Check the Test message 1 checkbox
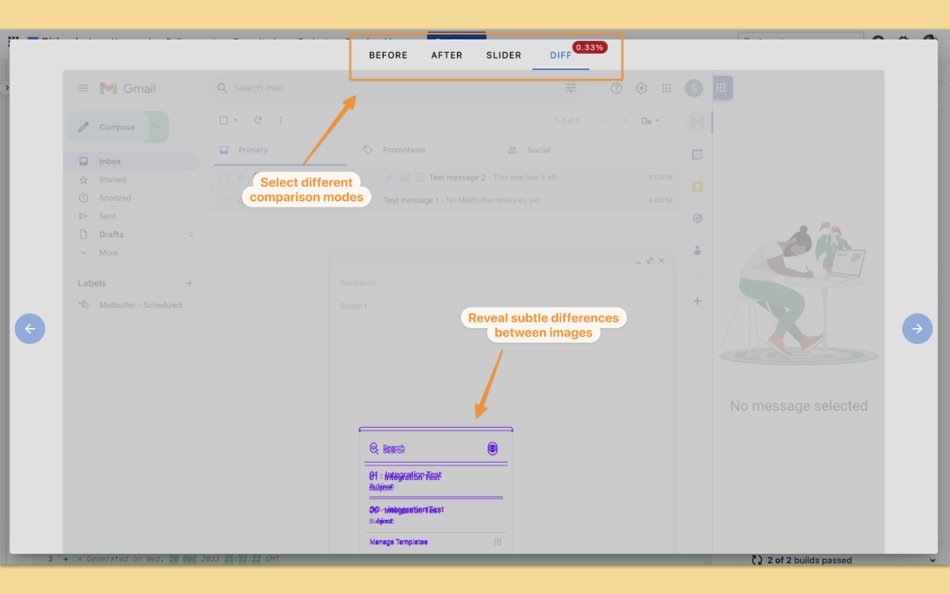Image resolution: width=950 pixels, height=594 pixels. [224, 200]
